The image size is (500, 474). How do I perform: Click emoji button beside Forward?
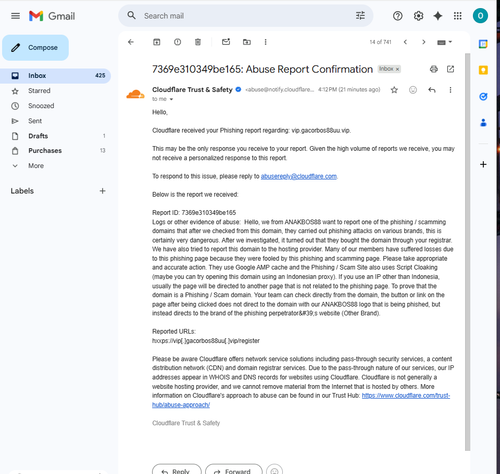(274, 470)
